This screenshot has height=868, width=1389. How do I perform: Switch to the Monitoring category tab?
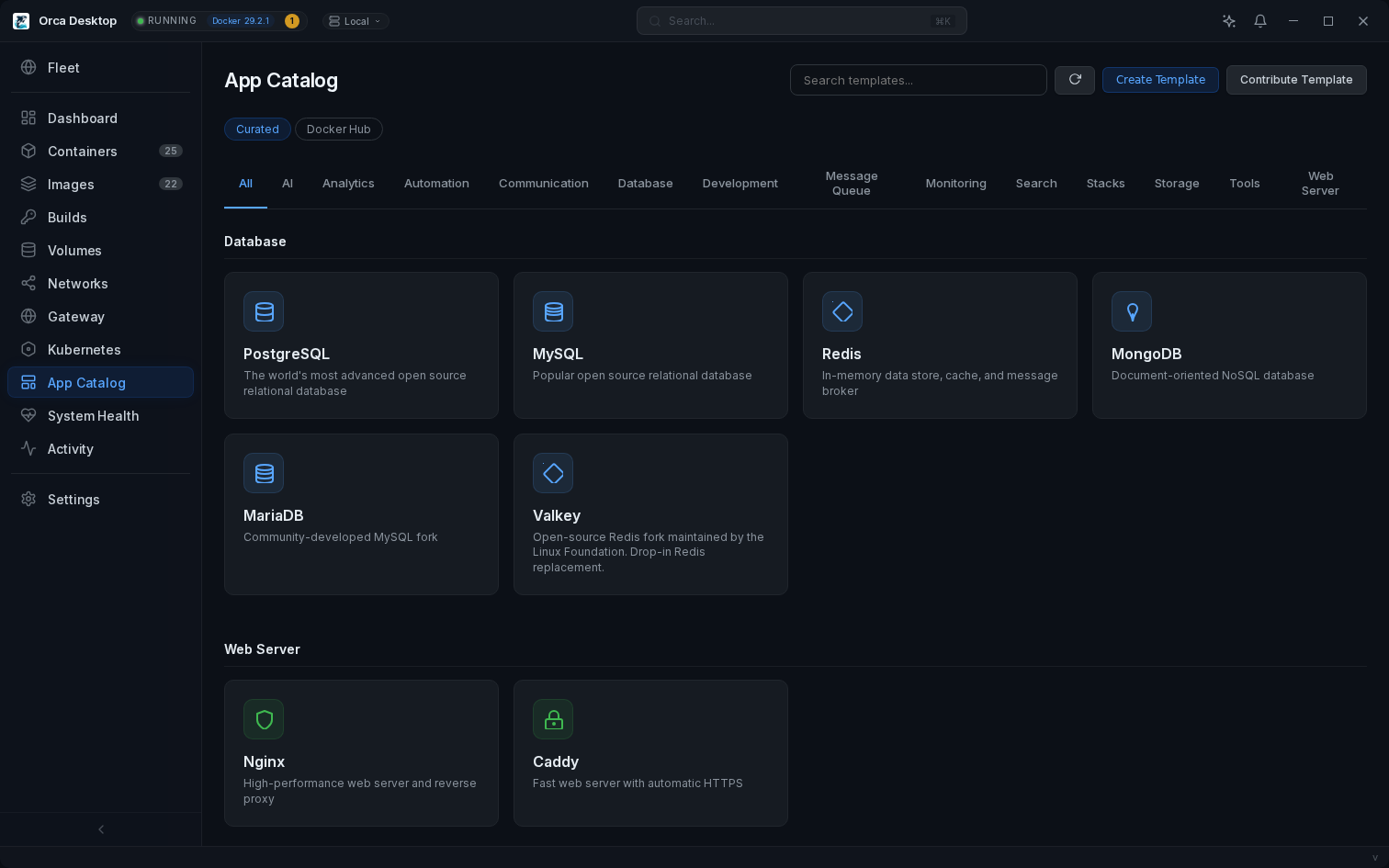point(956,184)
